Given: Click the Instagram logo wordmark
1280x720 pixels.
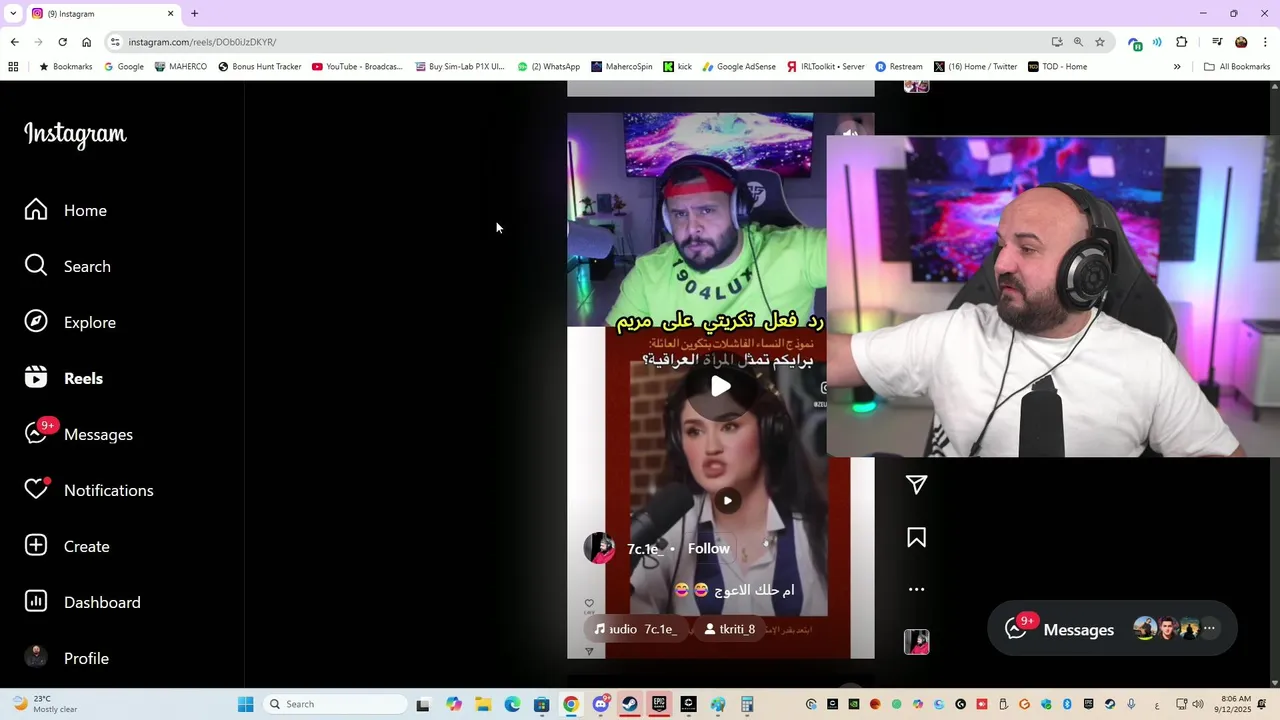Looking at the screenshot, I should [75, 134].
